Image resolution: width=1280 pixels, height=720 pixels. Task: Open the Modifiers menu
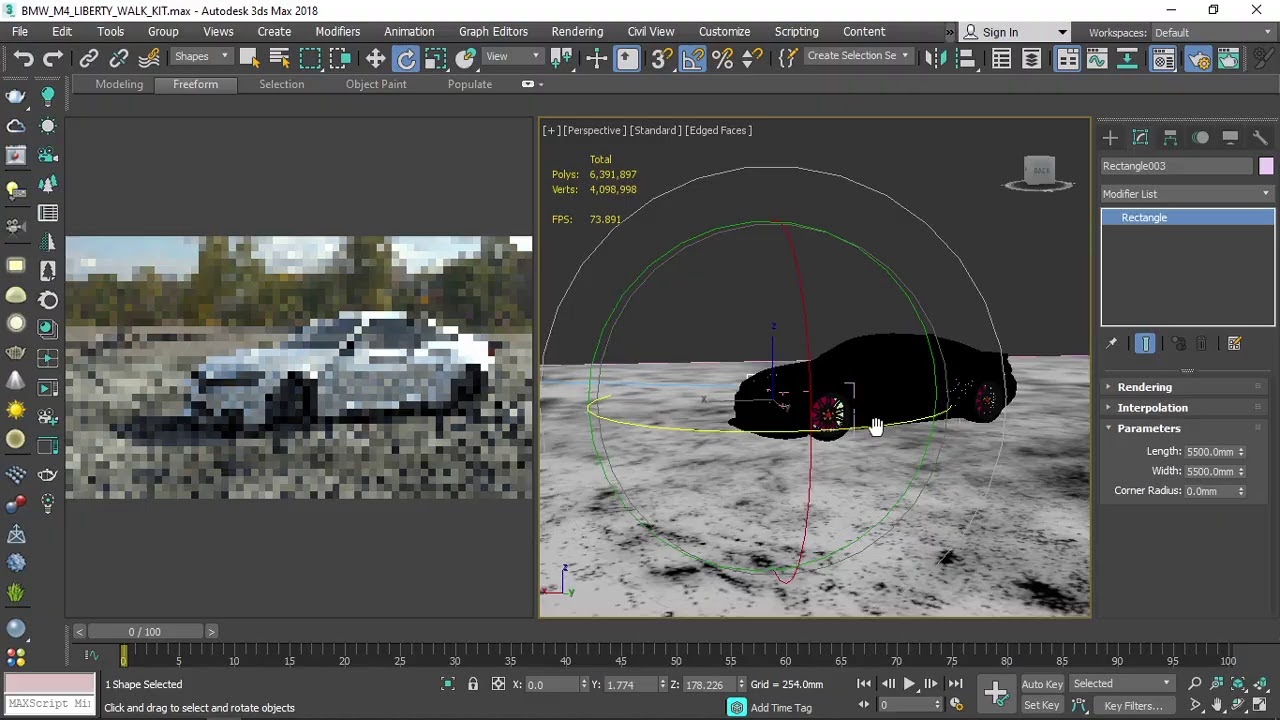pos(338,32)
